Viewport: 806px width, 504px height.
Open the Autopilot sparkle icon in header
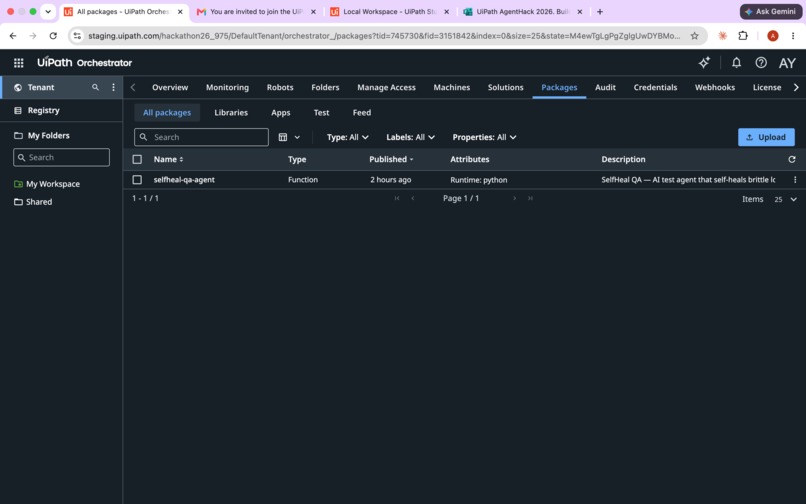pyautogui.click(x=704, y=63)
